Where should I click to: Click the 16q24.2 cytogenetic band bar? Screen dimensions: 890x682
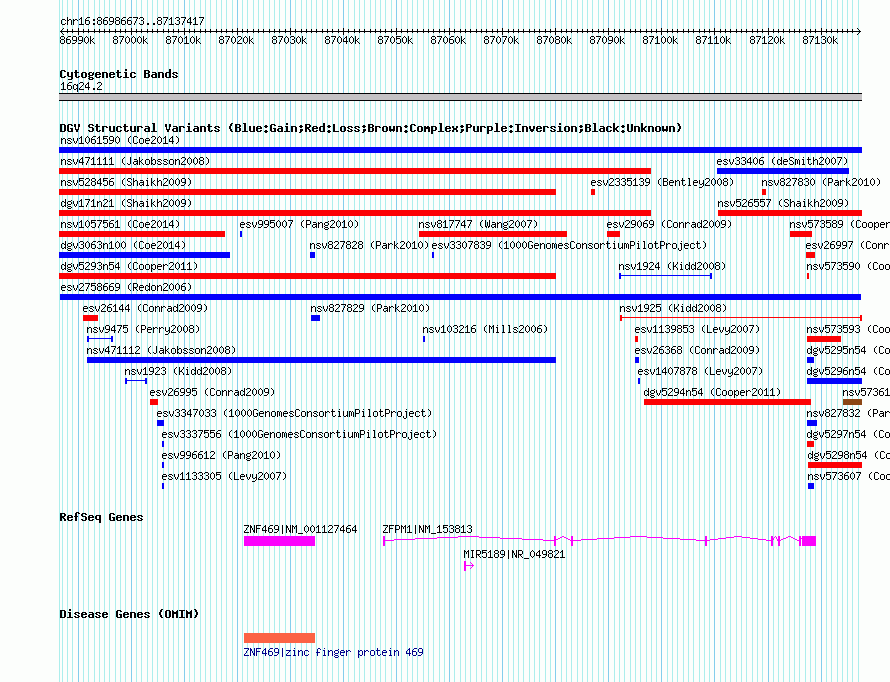pyautogui.click(x=460, y=97)
